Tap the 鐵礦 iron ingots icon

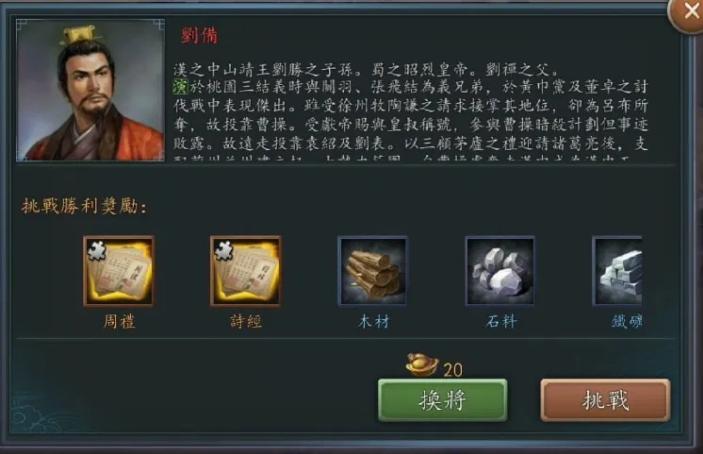pyautogui.click(x=617, y=271)
